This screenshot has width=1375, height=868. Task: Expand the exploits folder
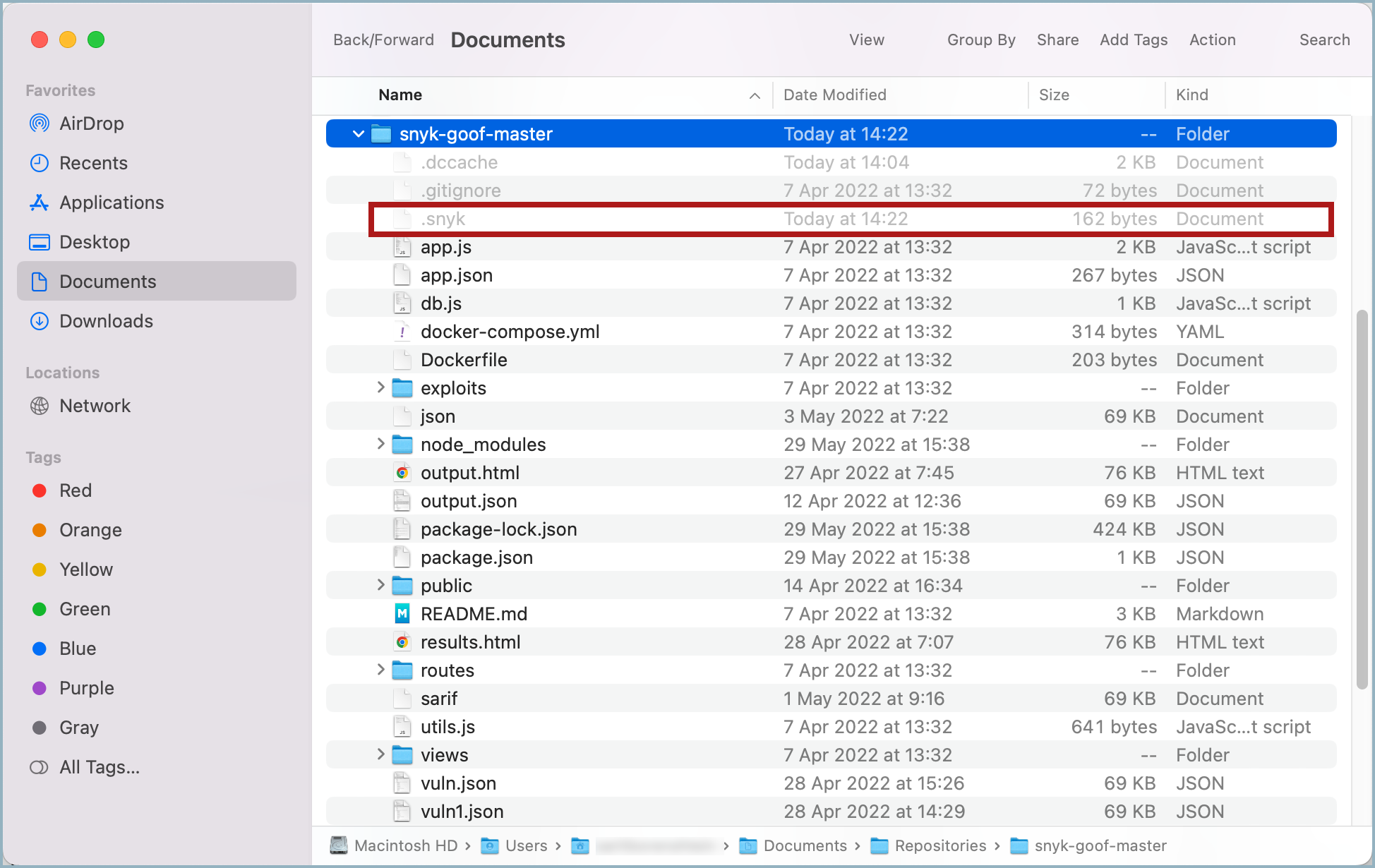(x=381, y=387)
